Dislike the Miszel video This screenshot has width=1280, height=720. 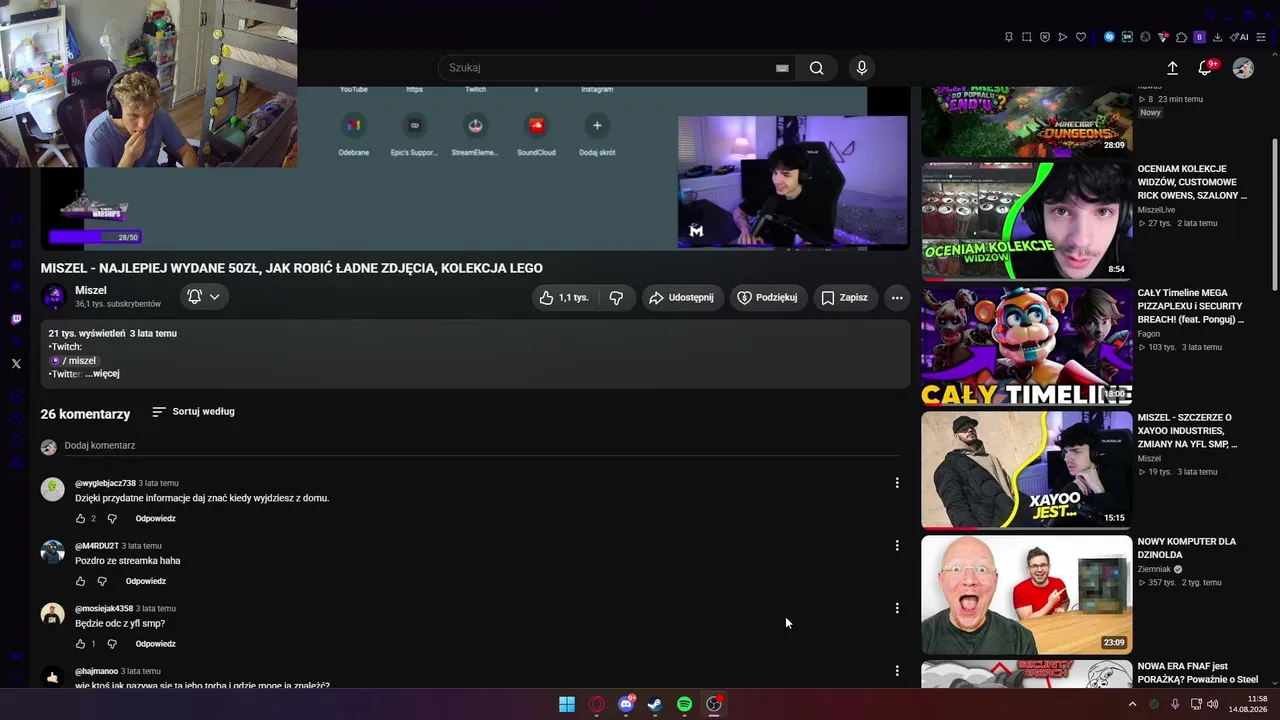pos(617,298)
